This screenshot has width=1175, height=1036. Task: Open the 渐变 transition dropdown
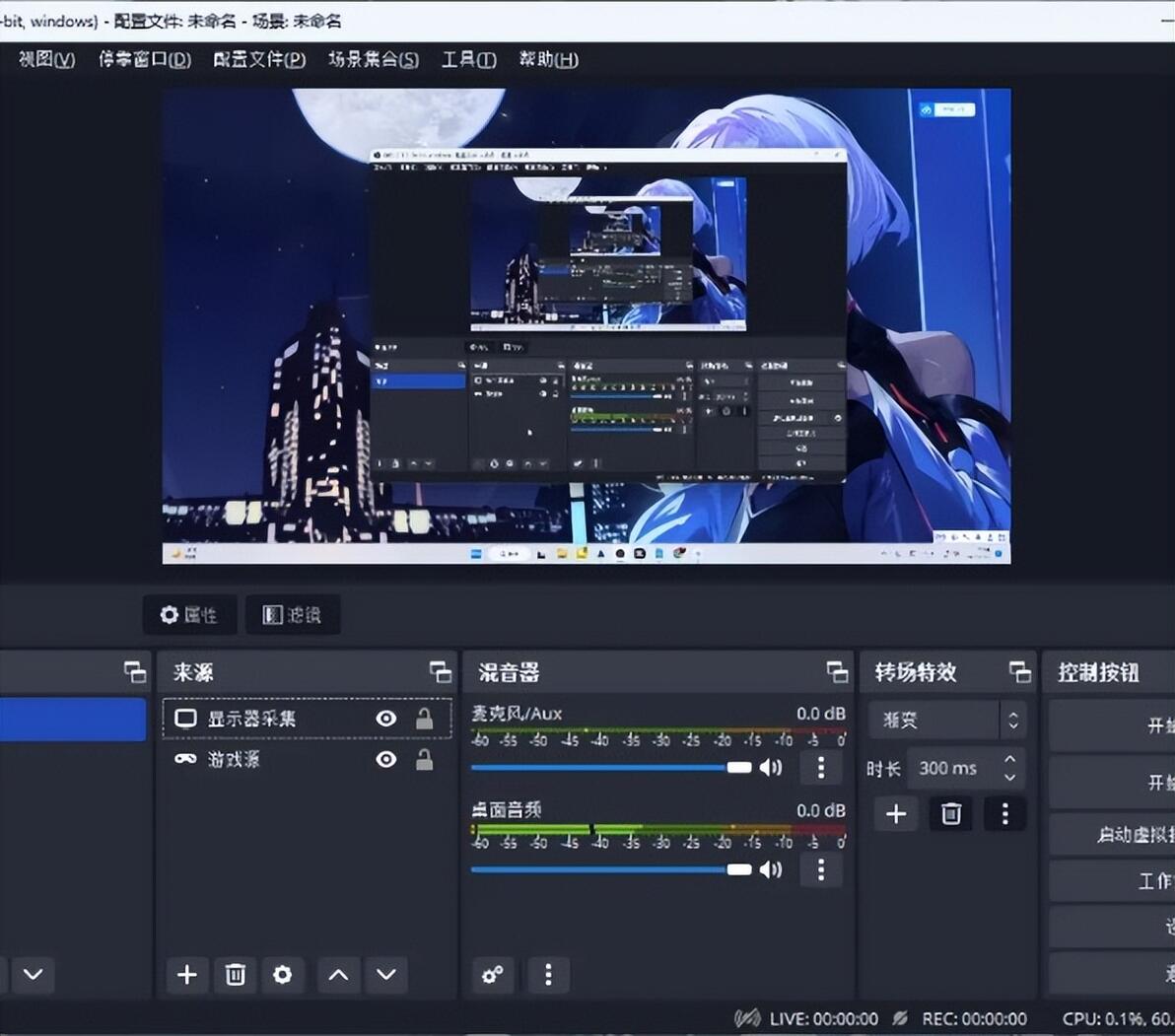click(947, 720)
